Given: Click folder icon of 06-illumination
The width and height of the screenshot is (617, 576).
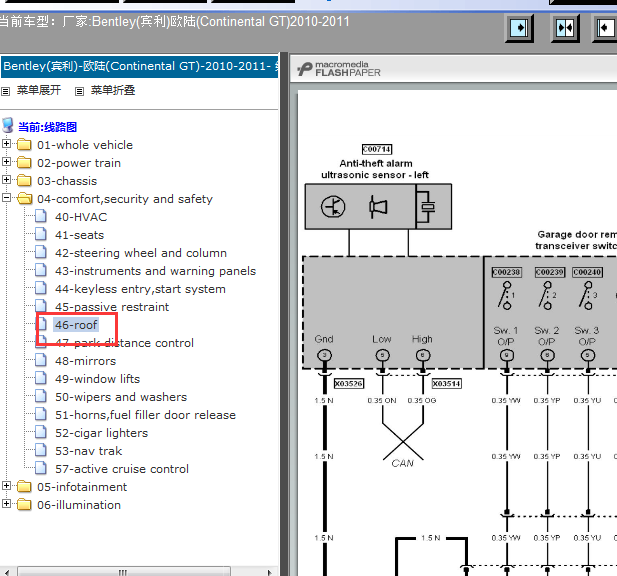Looking at the screenshot, I should point(24,505).
